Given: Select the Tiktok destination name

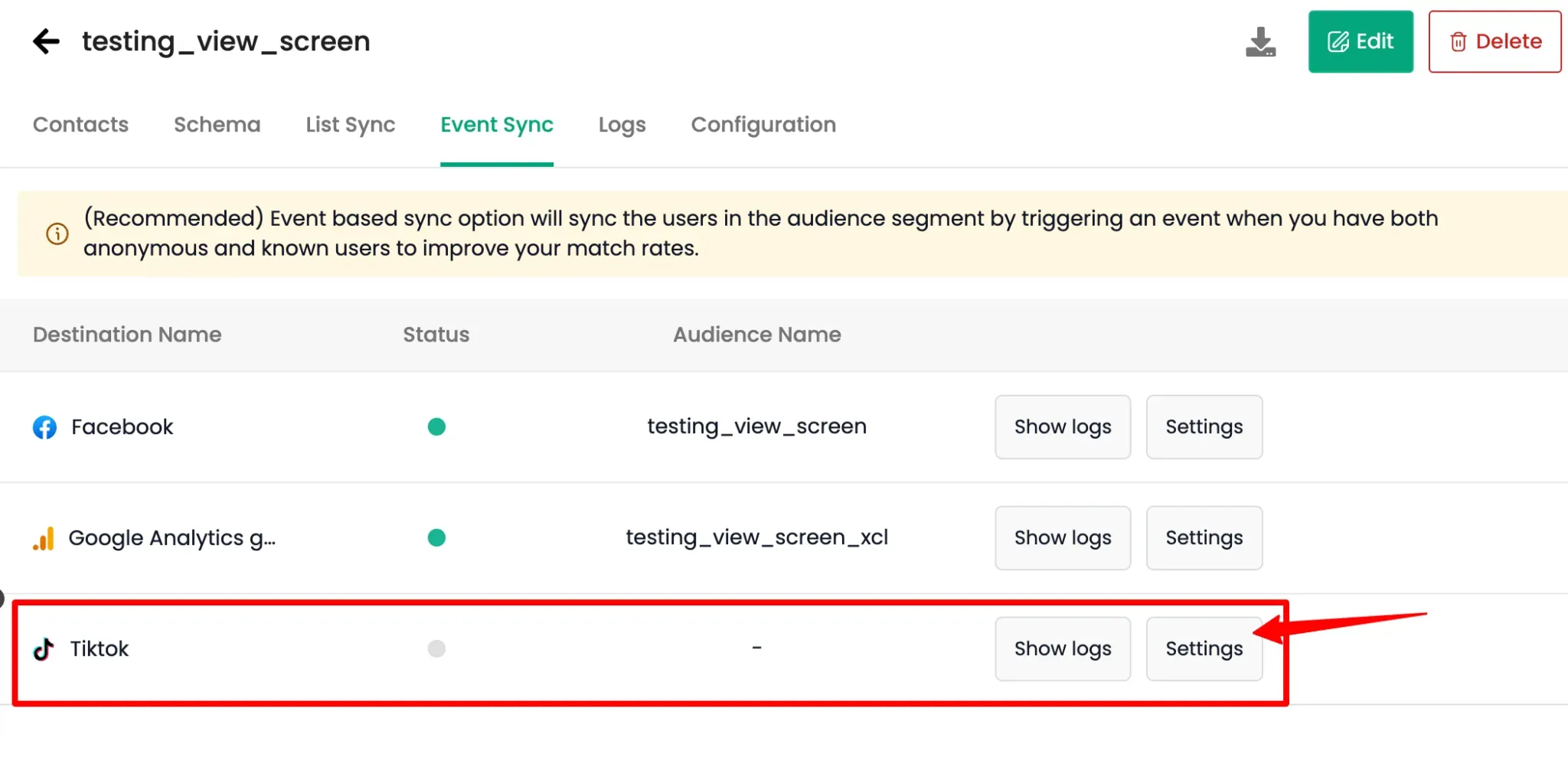Looking at the screenshot, I should click(x=100, y=649).
